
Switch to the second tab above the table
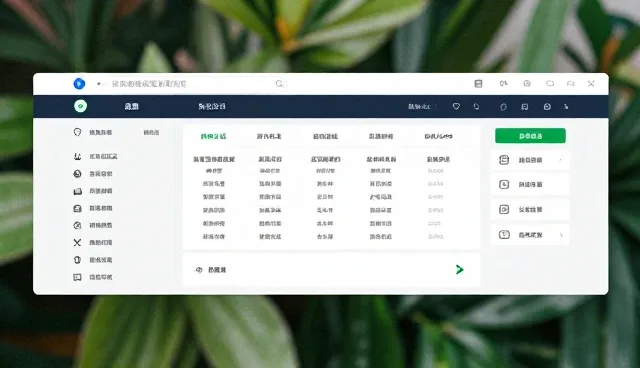tap(269, 136)
